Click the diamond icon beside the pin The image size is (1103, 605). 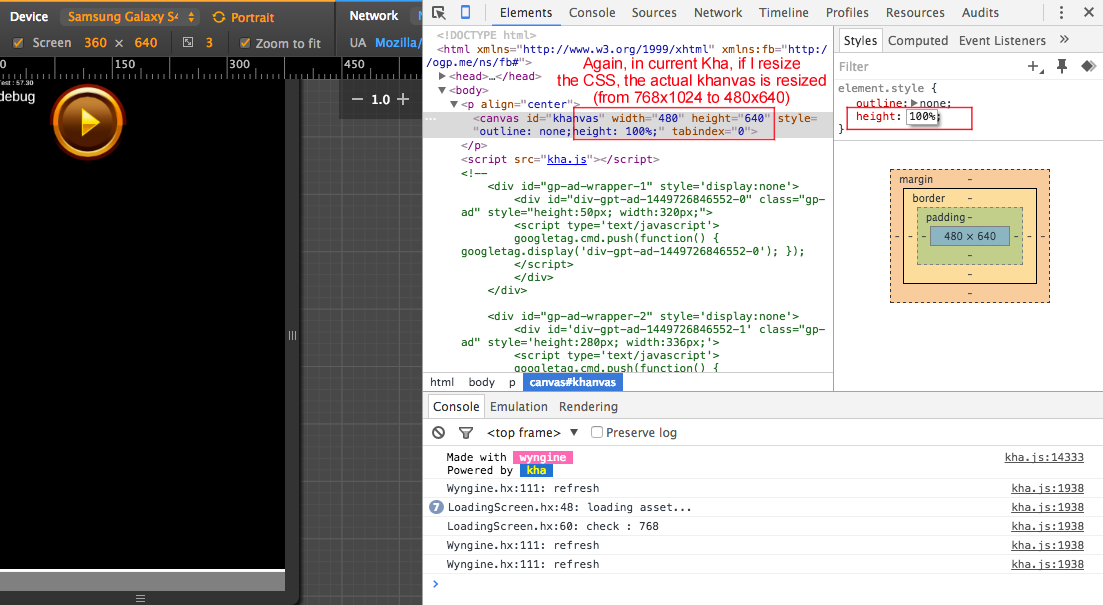[x=1089, y=66]
